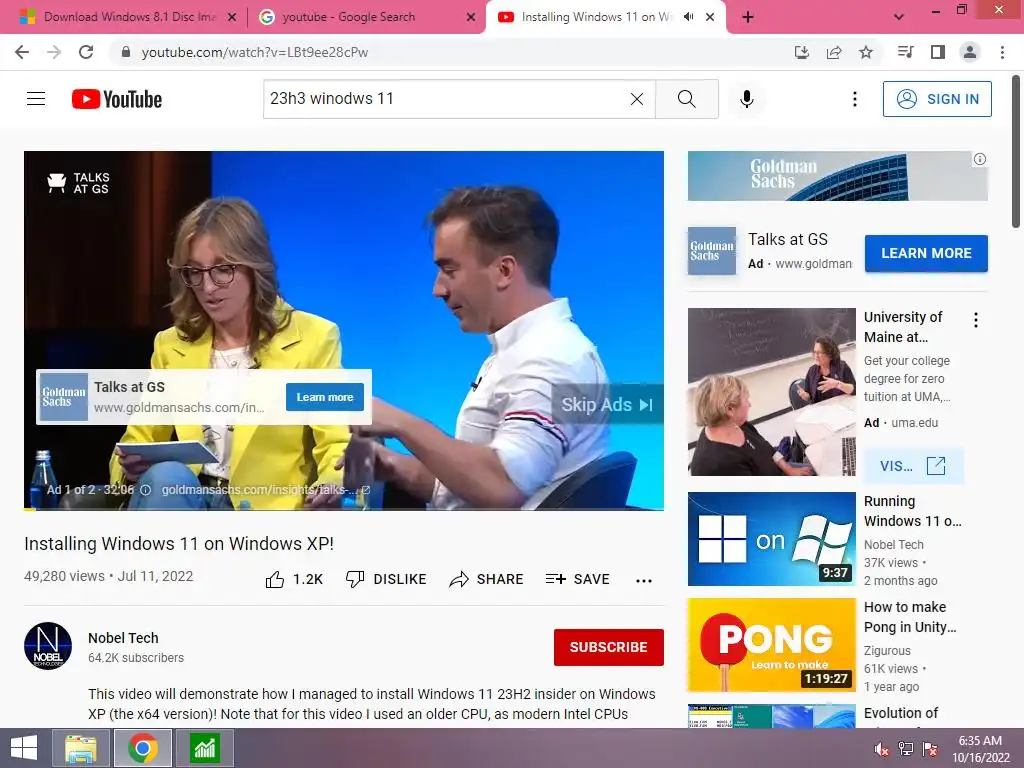Go to YouTube home via logo
The image size is (1024, 768).
[117, 99]
